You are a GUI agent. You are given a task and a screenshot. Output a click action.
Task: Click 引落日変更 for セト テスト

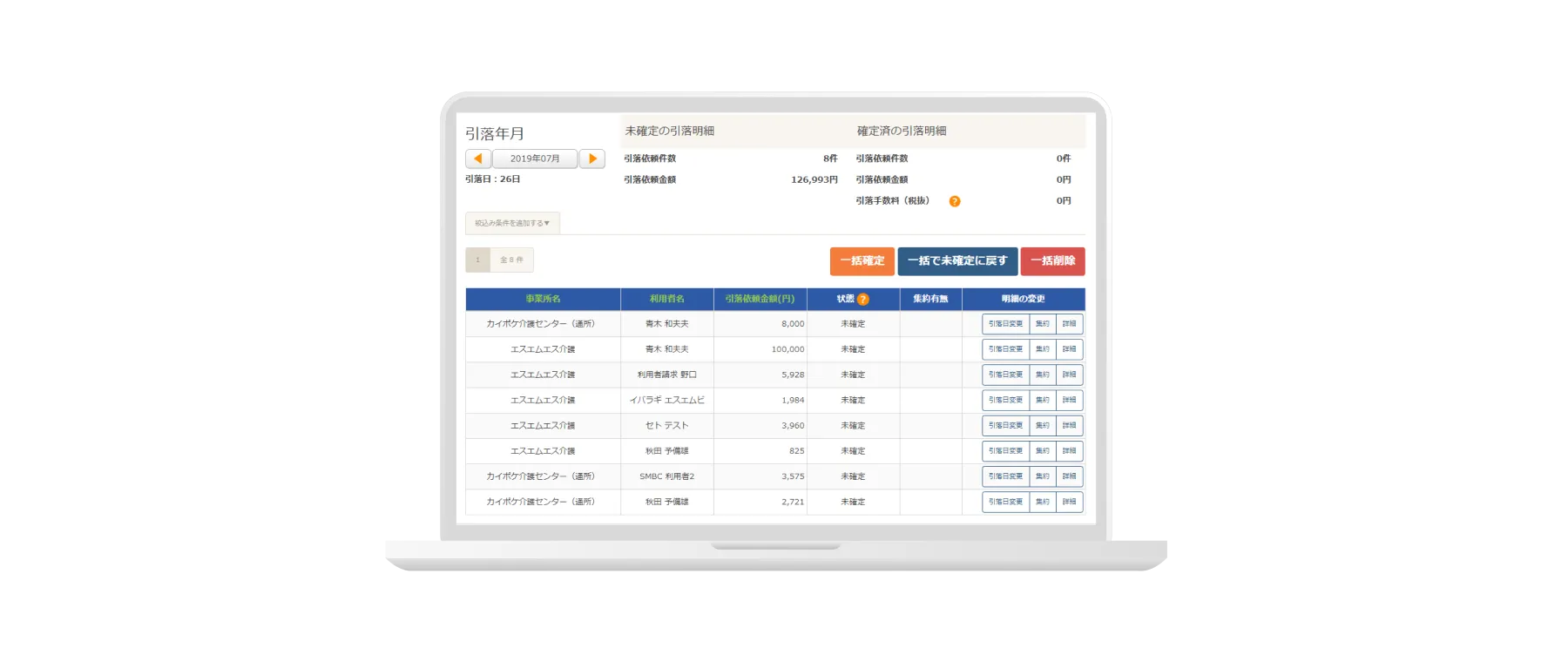pos(1005,426)
